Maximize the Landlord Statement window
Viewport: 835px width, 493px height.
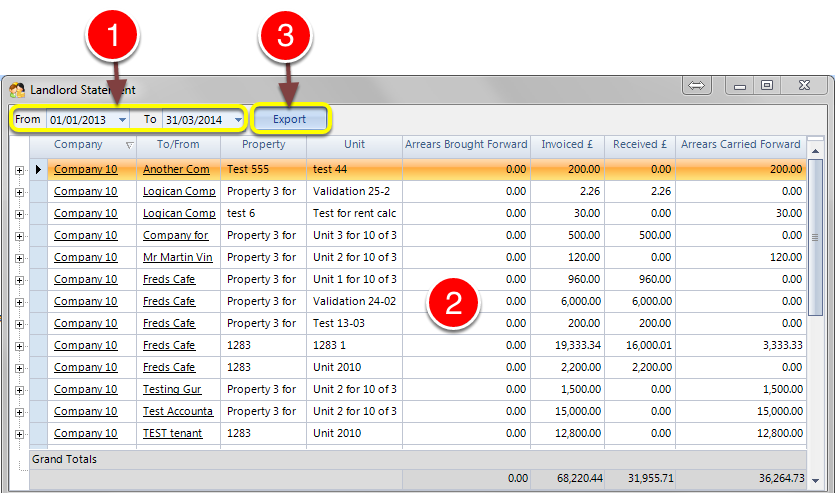pos(767,86)
